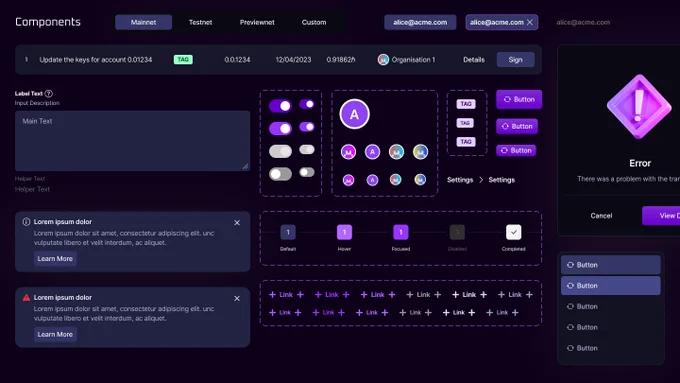The height and width of the screenshot is (383, 680).
Task: Click the amount 0.91862ℏ
Action: (341, 59)
